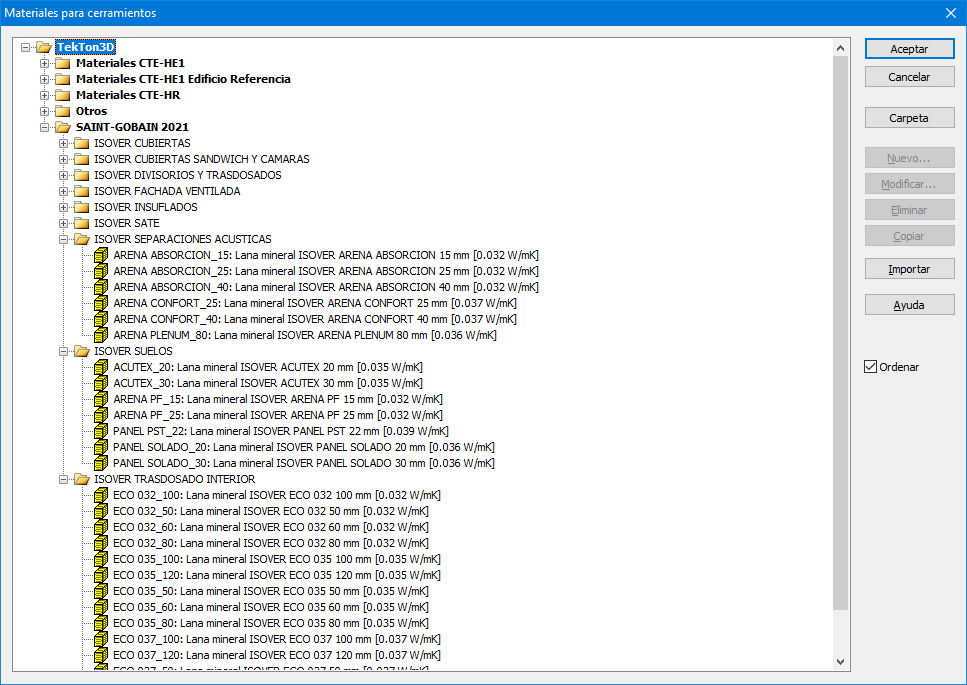Click the tree scrollbar down arrow
967x685 pixels.
[841, 662]
